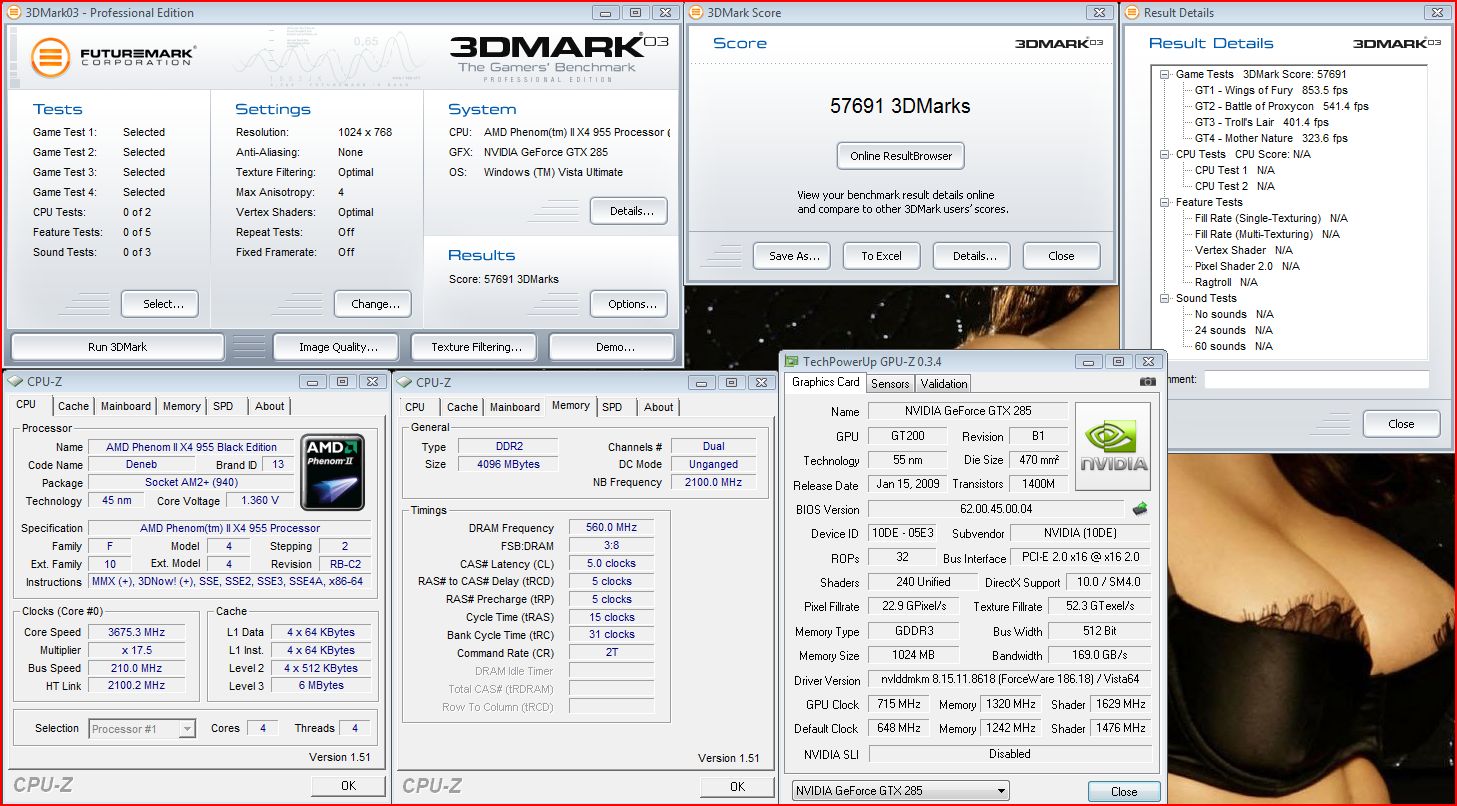
Task: Click the BIOS save chip icon in GPU-Z
Action: (x=1140, y=509)
